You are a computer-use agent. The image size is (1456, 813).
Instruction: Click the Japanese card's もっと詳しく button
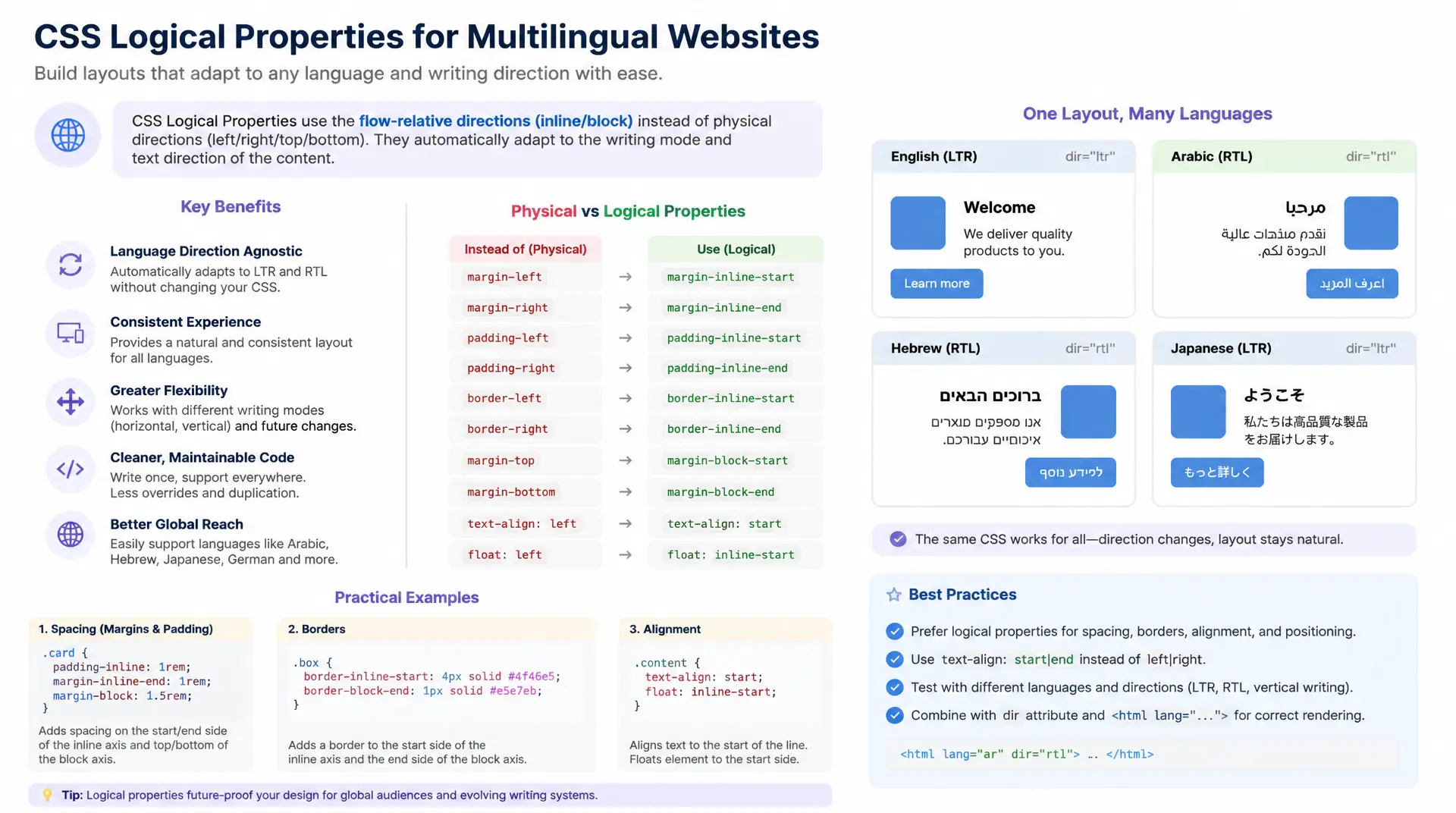click(x=1217, y=472)
